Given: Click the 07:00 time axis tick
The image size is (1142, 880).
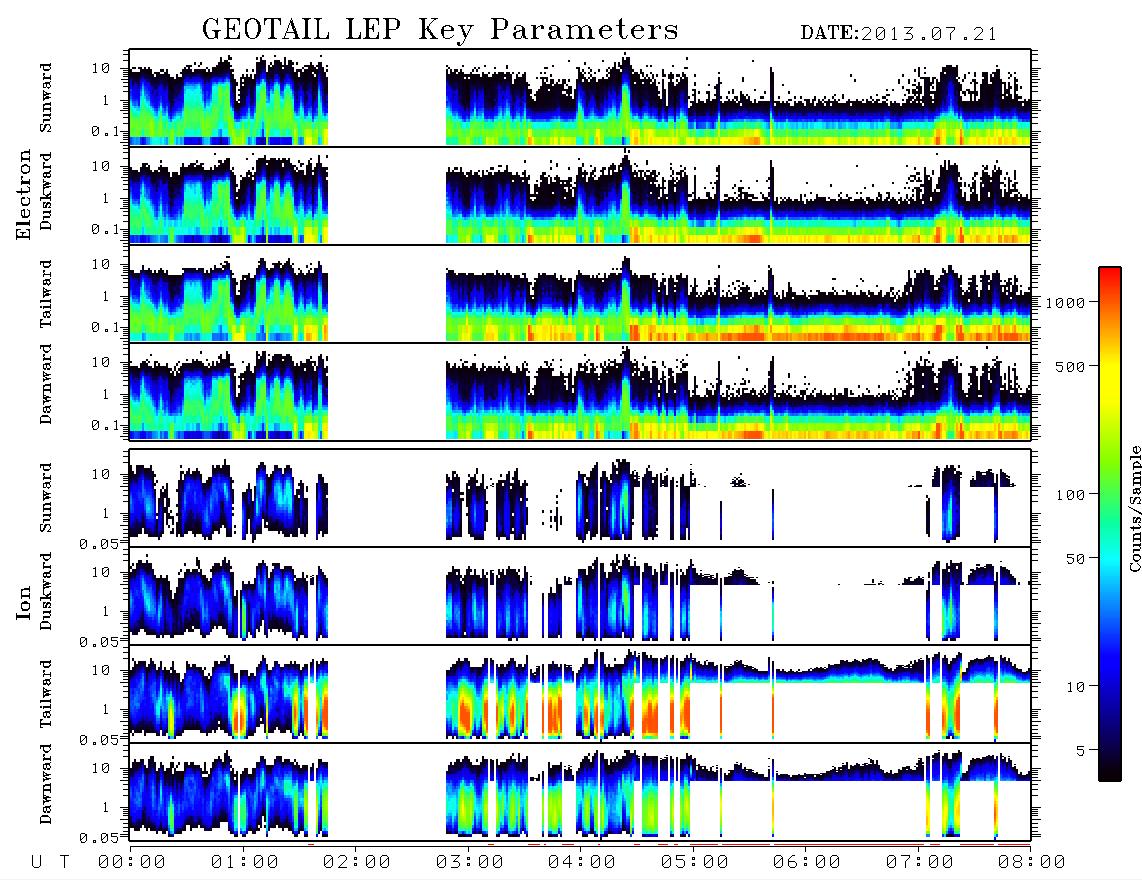Looking at the screenshot, I should (920, 862).
